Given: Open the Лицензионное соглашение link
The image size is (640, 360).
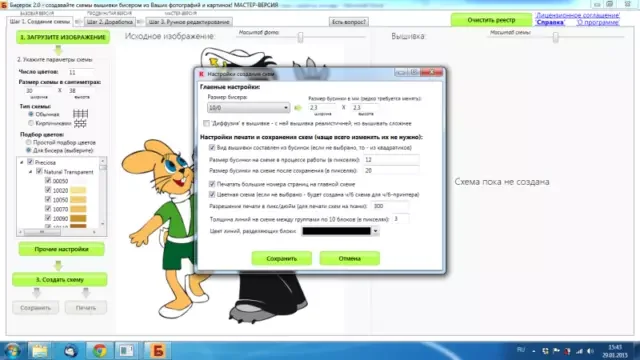Looking at the screenshot, I should pyautogui.click(x=578, y=15).
